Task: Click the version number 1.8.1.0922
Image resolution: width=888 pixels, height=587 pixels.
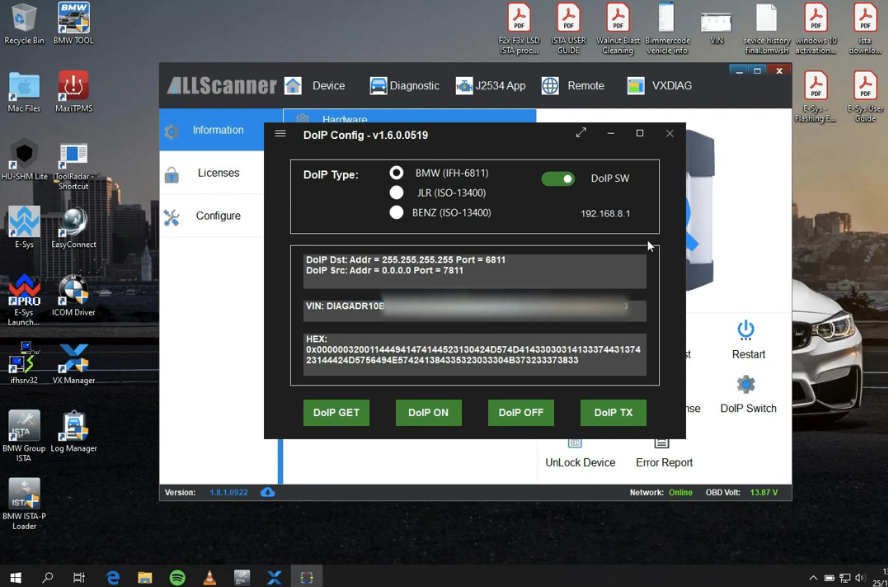Action: (229, 492)
